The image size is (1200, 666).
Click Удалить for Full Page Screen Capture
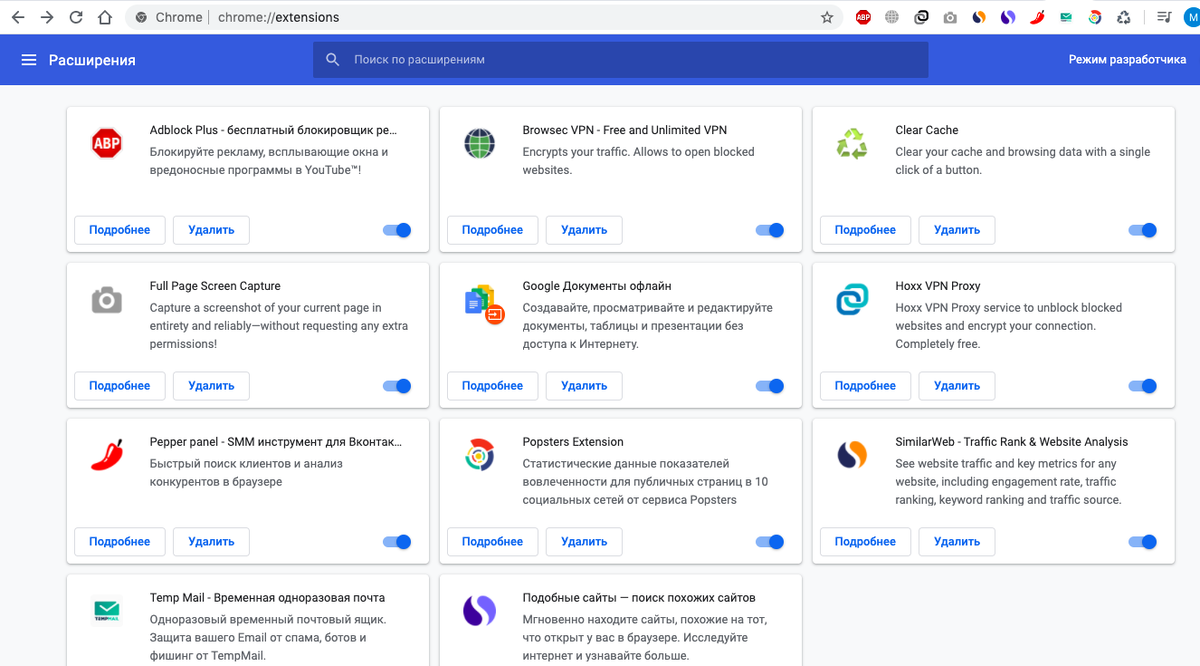click(x=211, y=386)
